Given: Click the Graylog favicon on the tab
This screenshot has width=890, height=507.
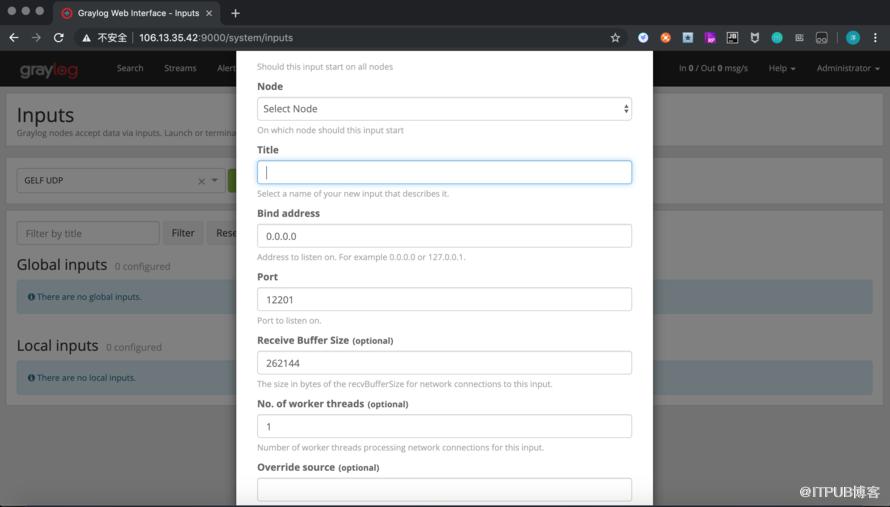Looking at the screenshot, I should [67, 13].
